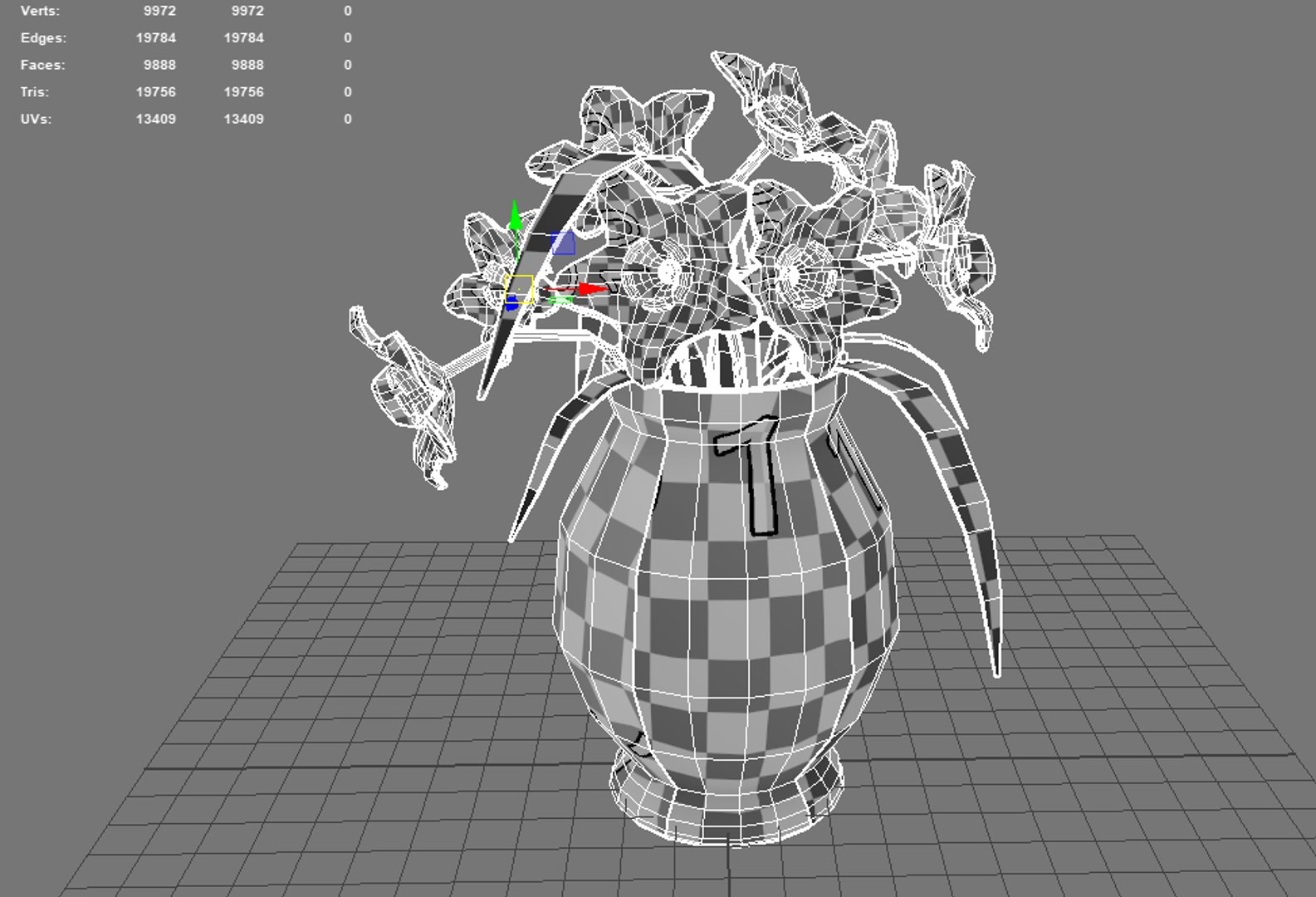
Task: Click the yellow center manipulator square
Action: click(x=519, y=289)
